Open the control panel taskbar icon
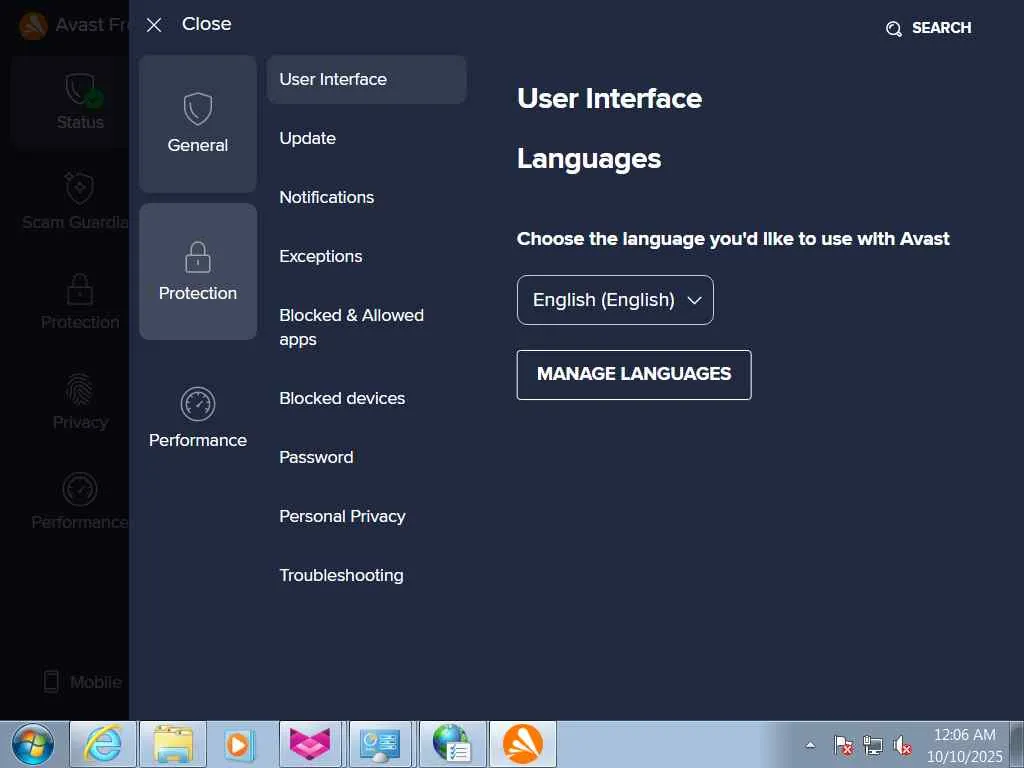1024x768 pixels. pos(380,744)
